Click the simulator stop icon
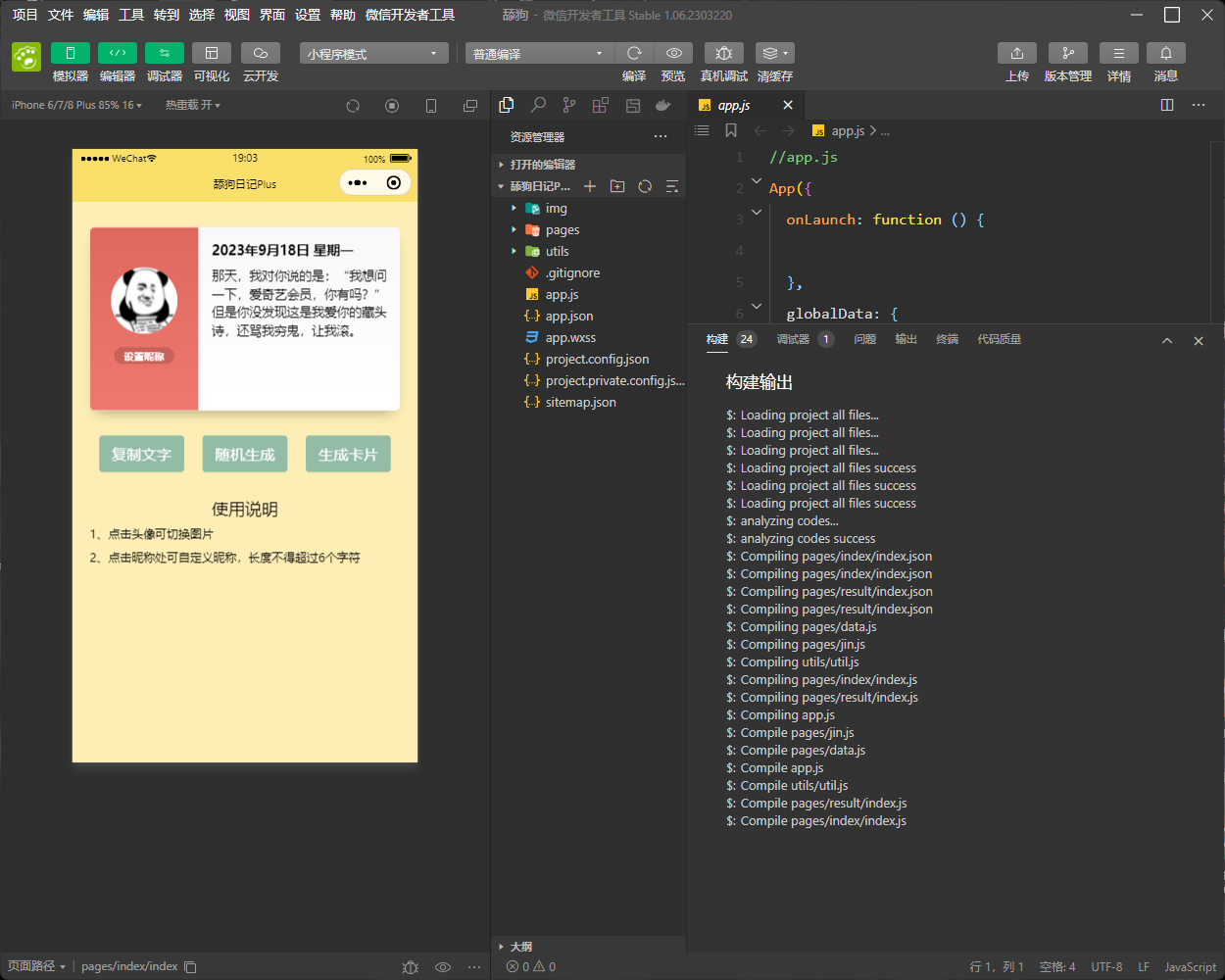This screenshot has width=1225, height=980. pyautogui.click(x=392, y=106)
